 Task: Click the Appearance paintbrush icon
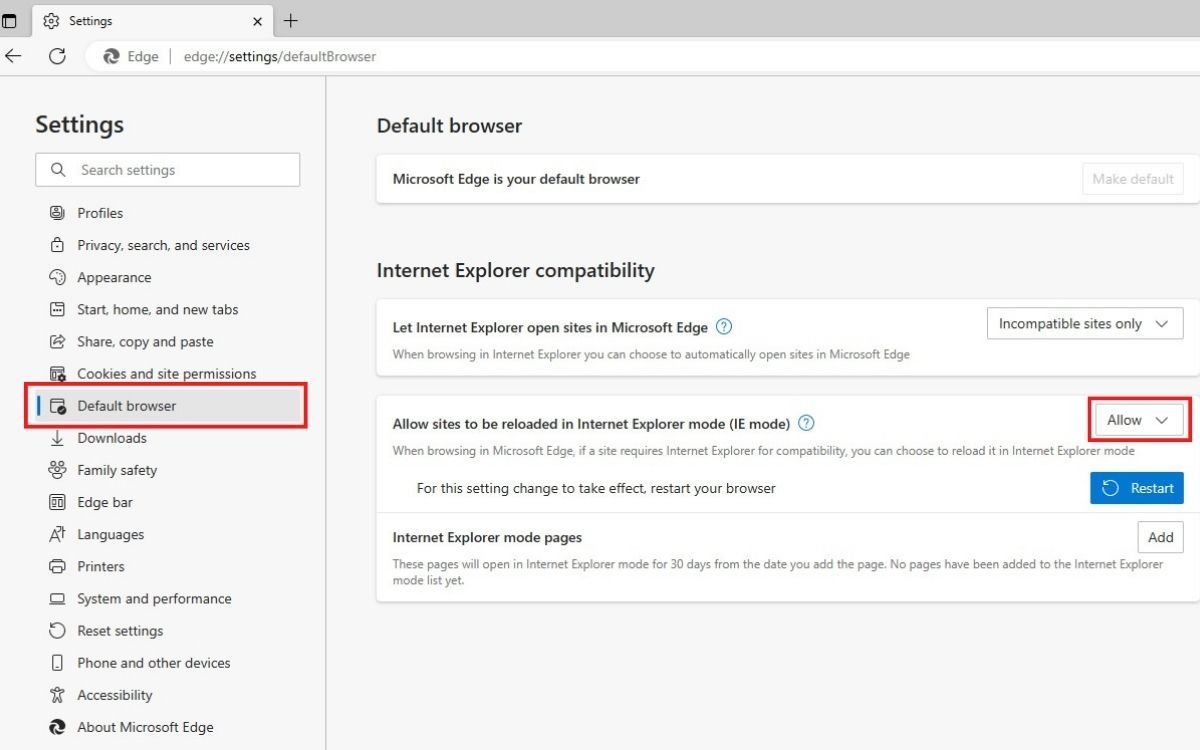click(58, 277)
